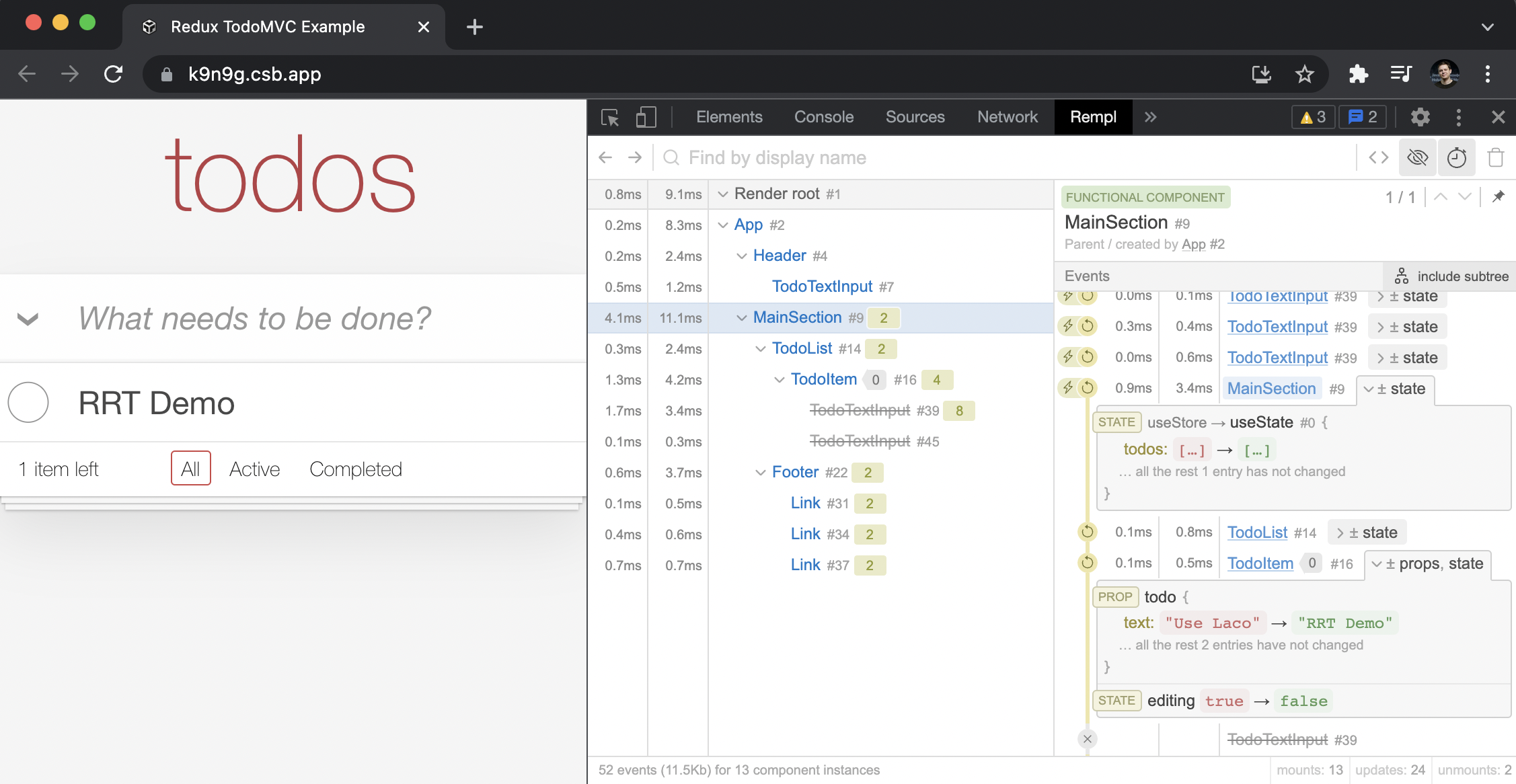Click the bookmark star icon
This screenshot has height=784, width=1516.
pyautogui.click(x=1304, y=74)
